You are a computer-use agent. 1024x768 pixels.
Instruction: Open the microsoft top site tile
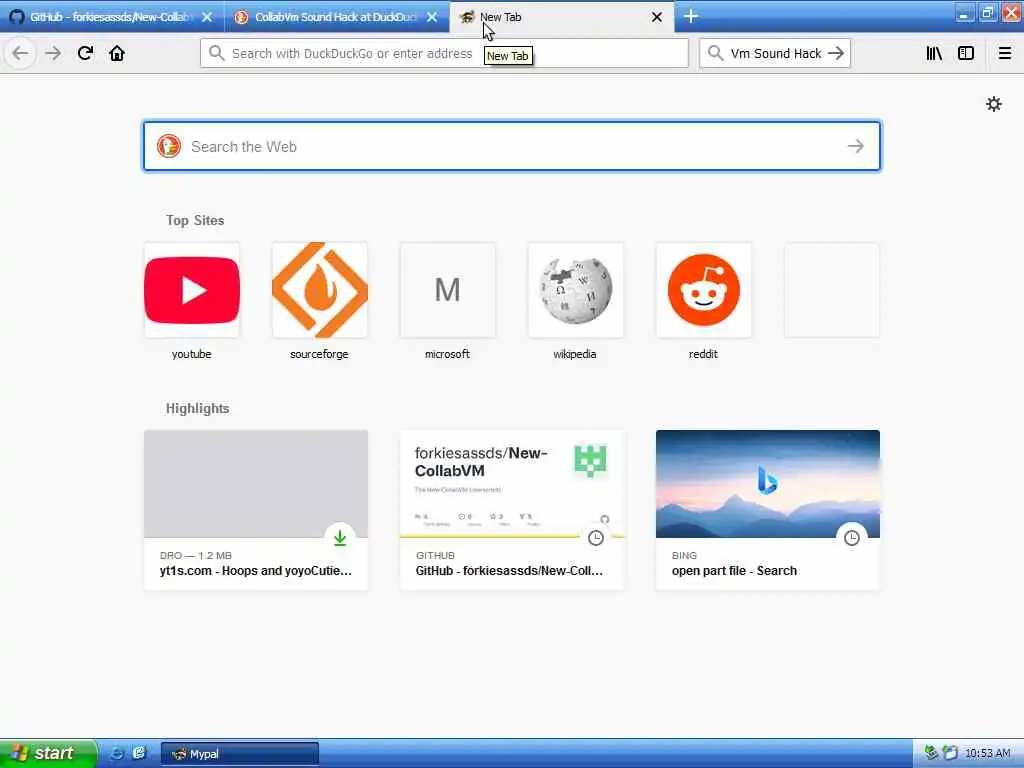(x=447, y=290)
